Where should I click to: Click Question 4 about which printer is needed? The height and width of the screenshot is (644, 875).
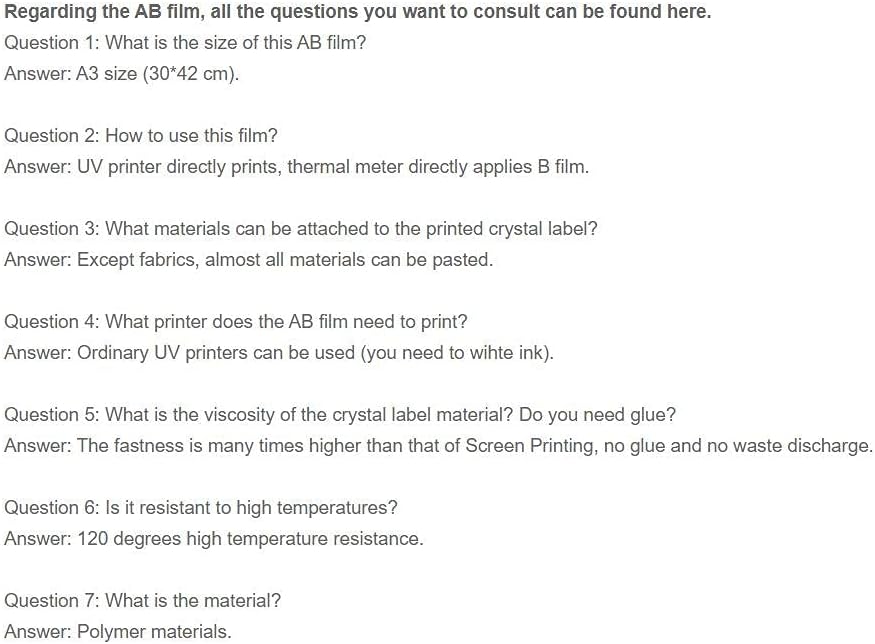[236, 322]
